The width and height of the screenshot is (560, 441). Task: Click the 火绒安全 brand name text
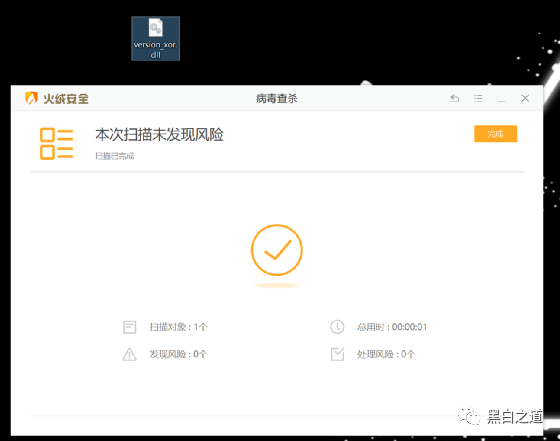(66, 99)
